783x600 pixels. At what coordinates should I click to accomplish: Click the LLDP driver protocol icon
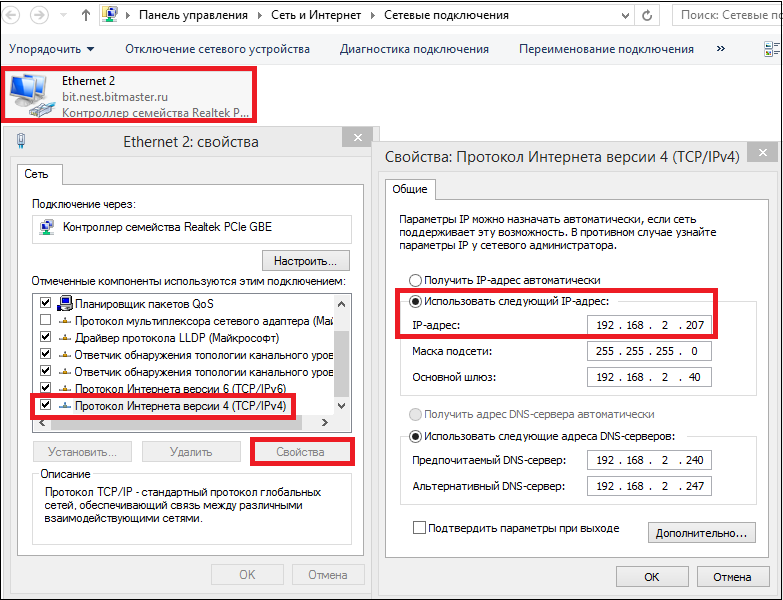pyautogui.click(x=65, y=338)
